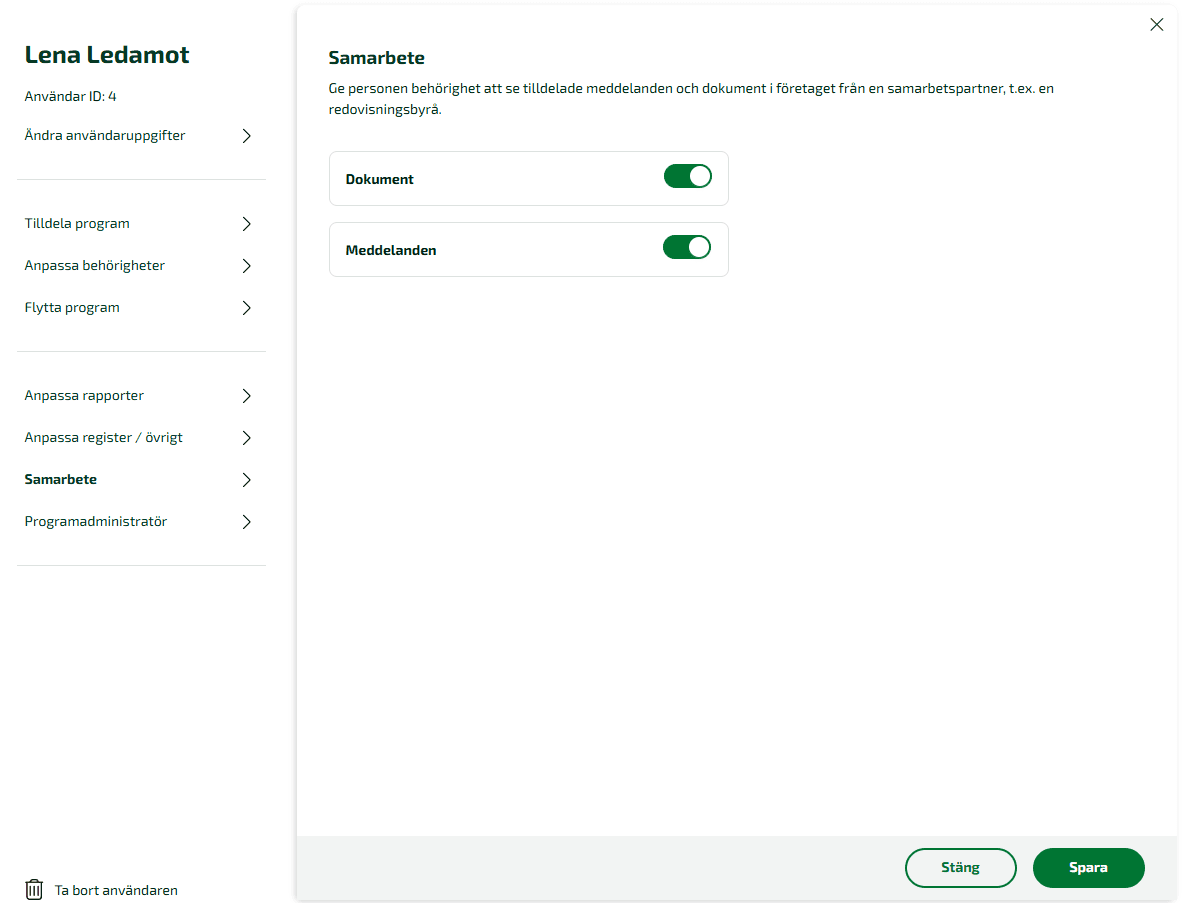
Task: Click the chevron beside Anpassa register / övrigt
Action: 246,438
